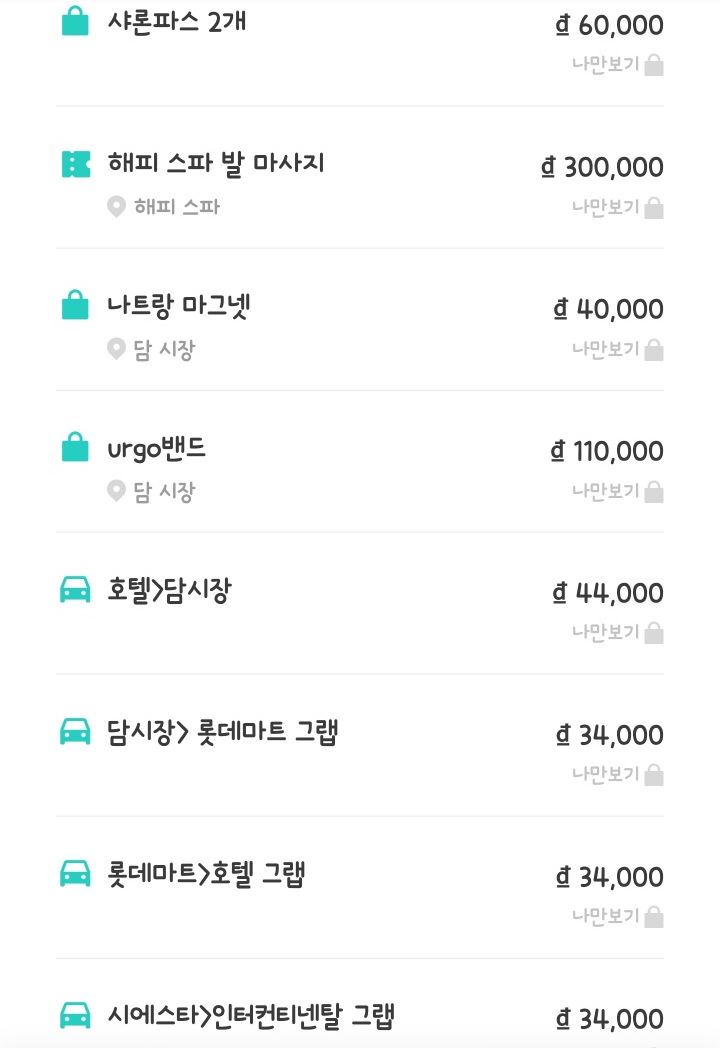
Task: Tap shopping bag icon beside urgo밴드
Action: (x=75, y=447)
